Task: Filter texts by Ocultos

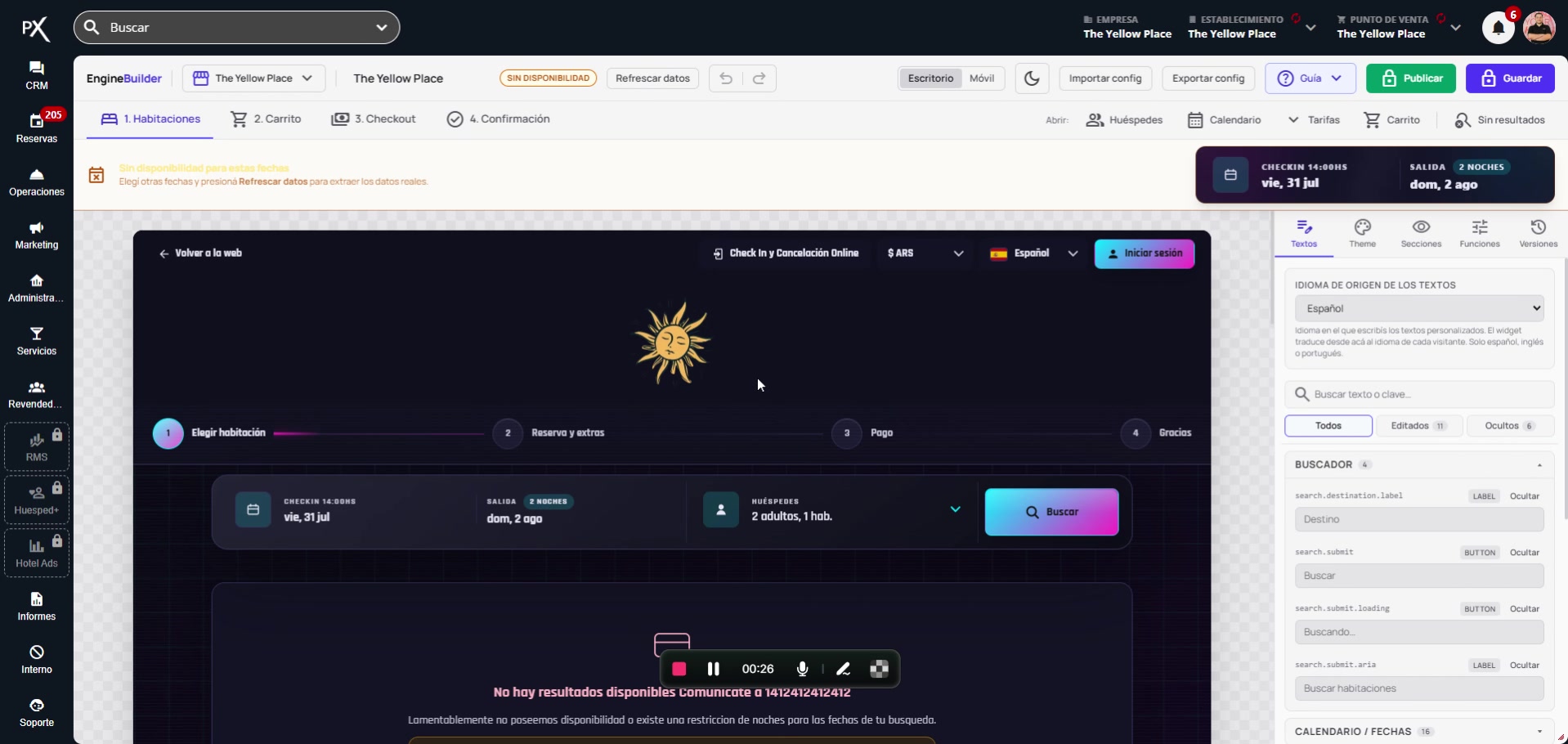Action: click(1509, 426)
